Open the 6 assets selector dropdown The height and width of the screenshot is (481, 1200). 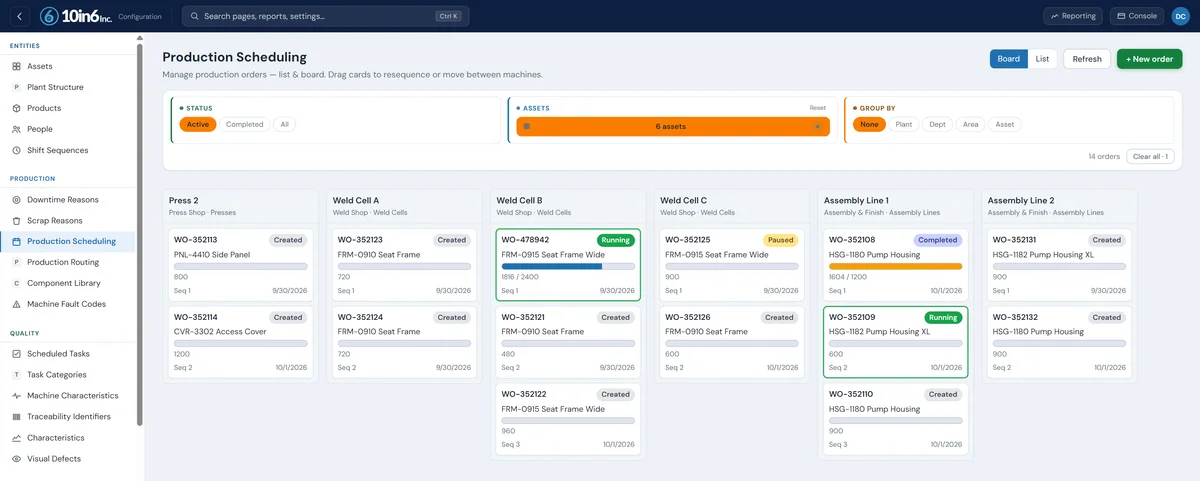coord(673,126)
